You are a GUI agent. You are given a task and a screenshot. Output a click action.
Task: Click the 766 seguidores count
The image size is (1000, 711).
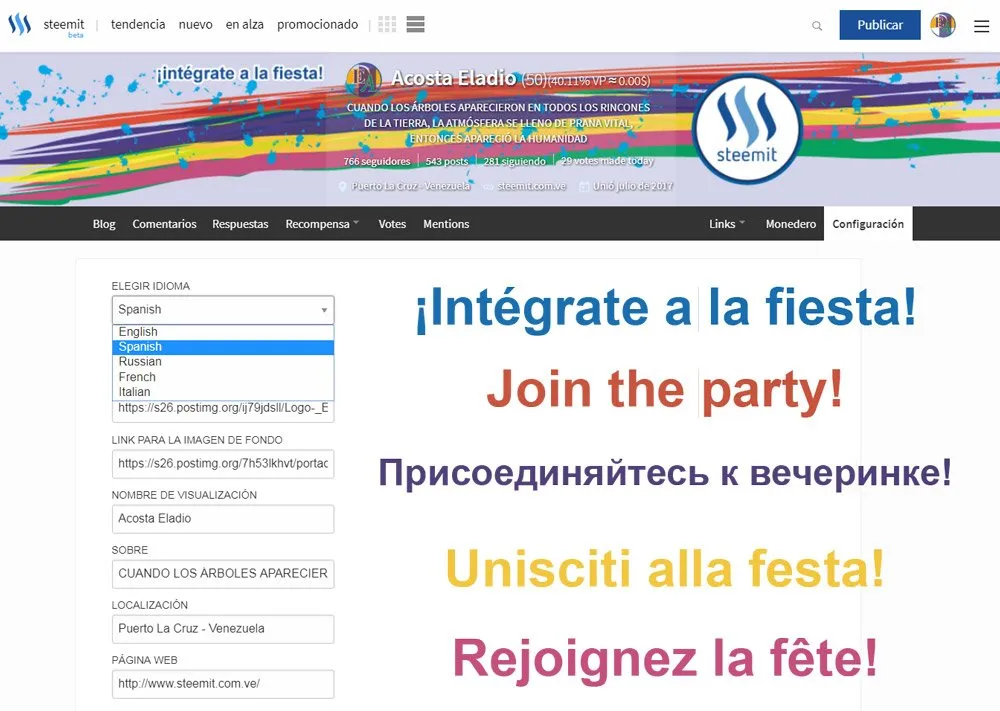[x=376, y=161]
